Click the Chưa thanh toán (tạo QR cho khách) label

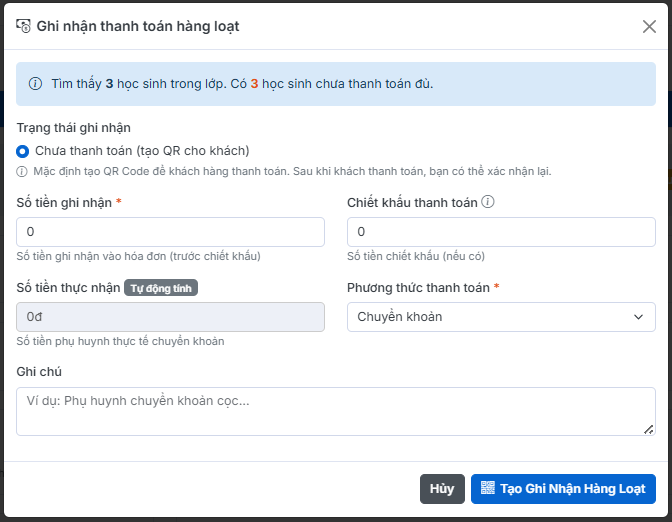(x=142, y=151)
